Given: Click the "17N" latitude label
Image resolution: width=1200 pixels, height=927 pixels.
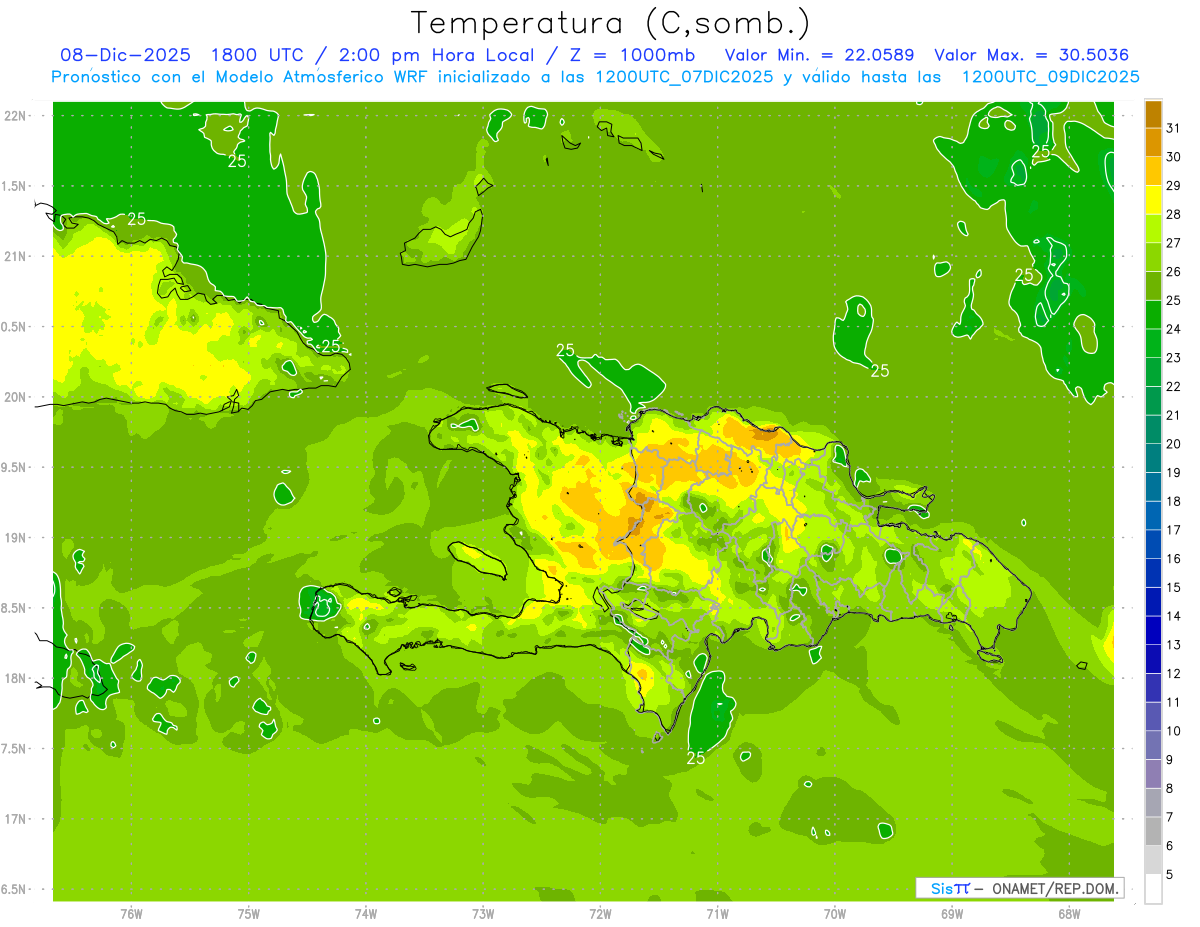Looking at the screenshot, I should click(x=16, y=819).
